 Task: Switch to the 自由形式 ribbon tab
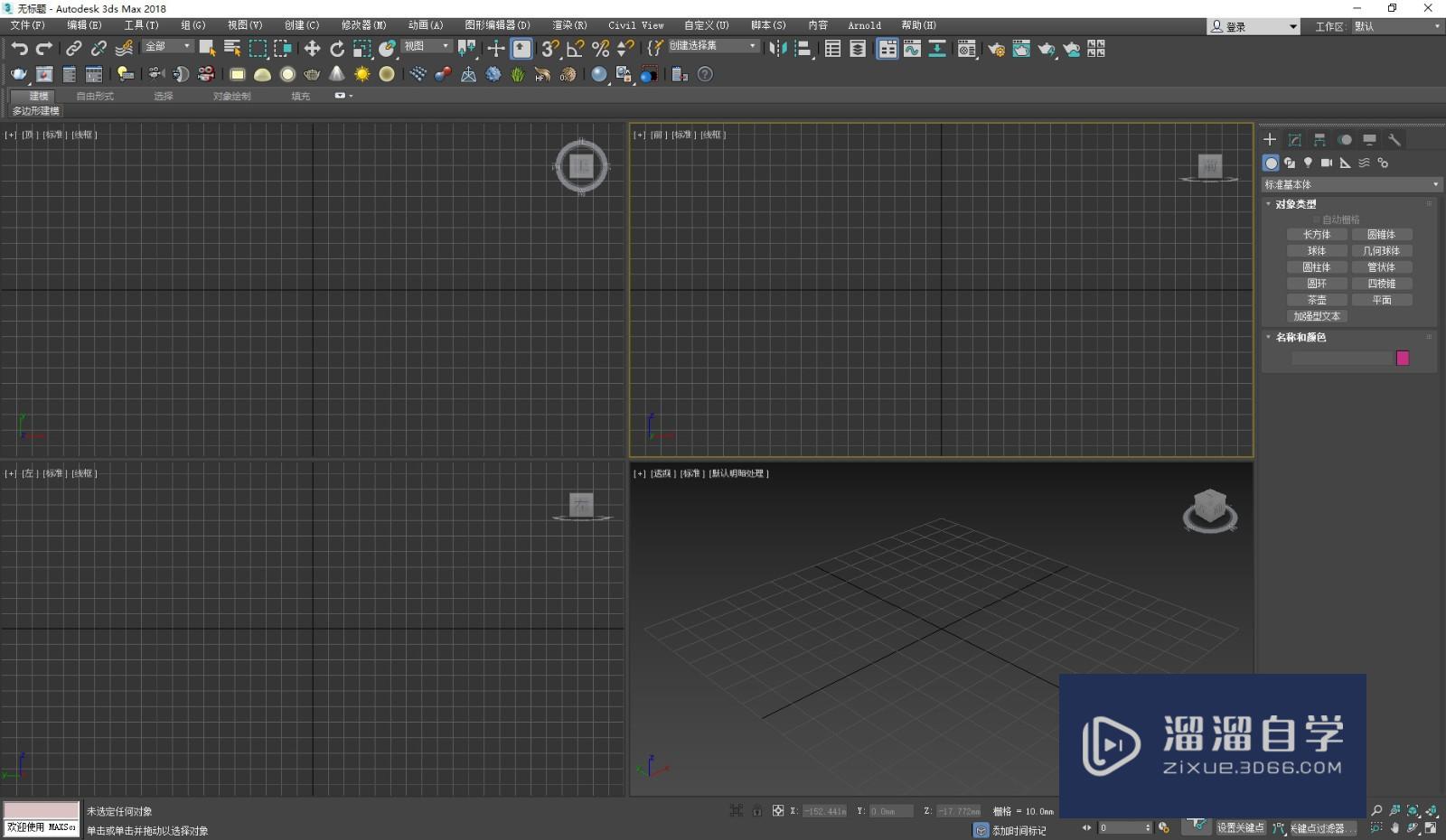95,96
